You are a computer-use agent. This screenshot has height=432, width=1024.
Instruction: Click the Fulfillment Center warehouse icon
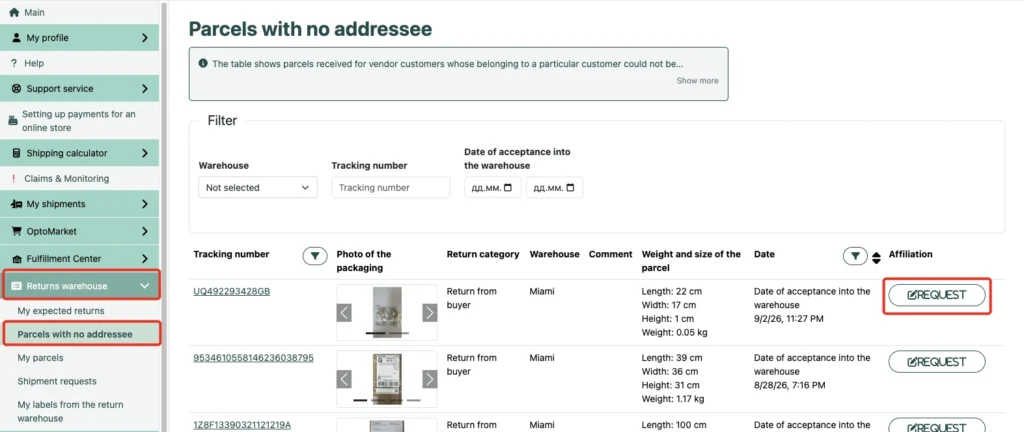[x=16, y=259]
